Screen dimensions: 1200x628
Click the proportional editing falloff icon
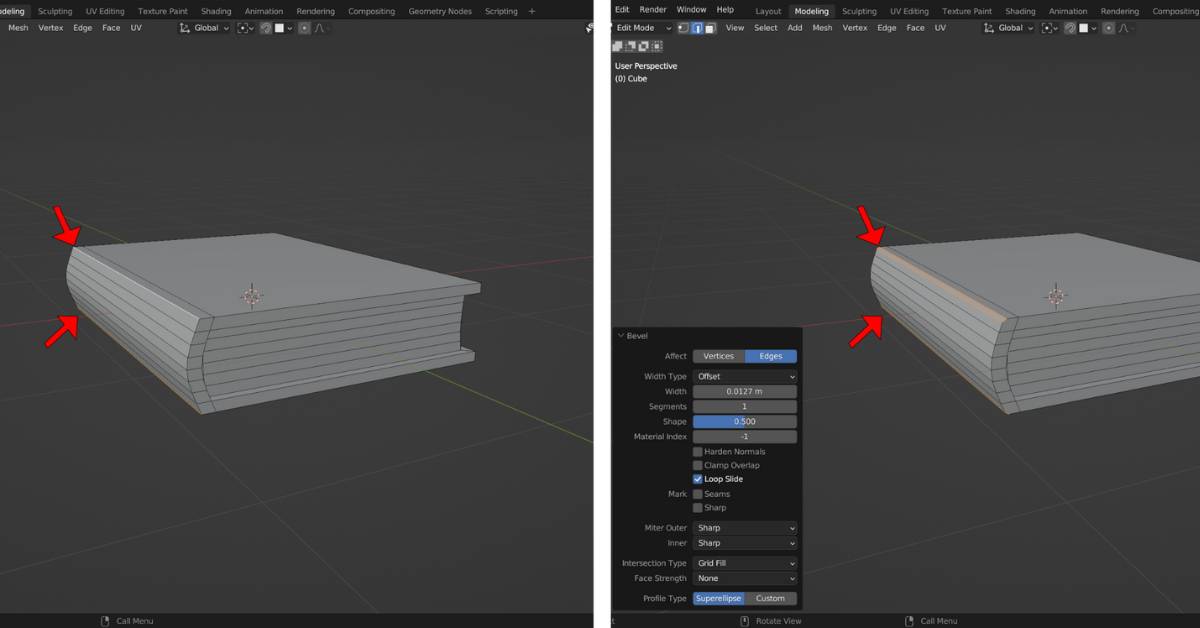coord(1125,28)
